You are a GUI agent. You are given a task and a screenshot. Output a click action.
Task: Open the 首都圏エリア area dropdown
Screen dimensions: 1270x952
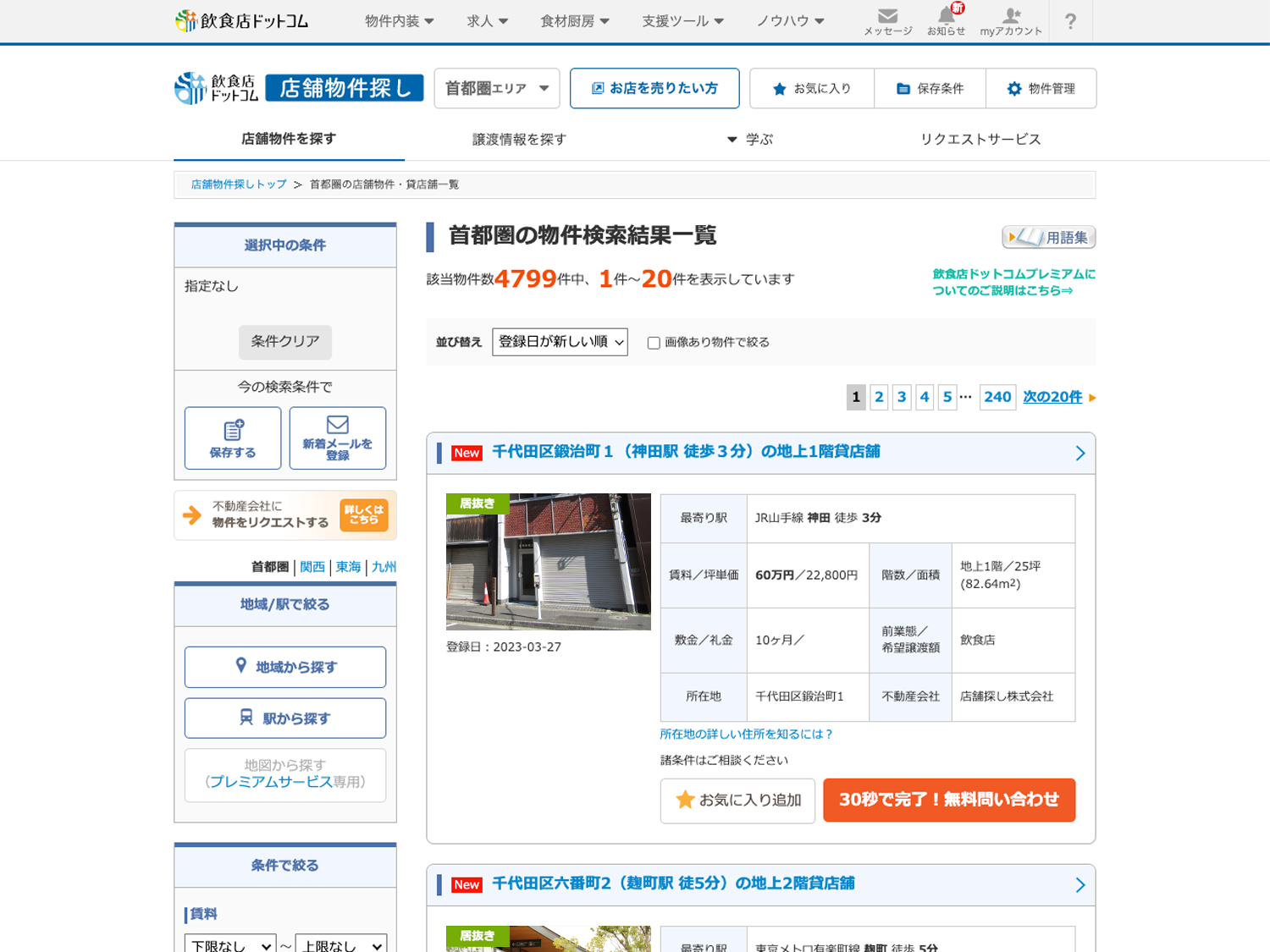(x=497, y=88)
